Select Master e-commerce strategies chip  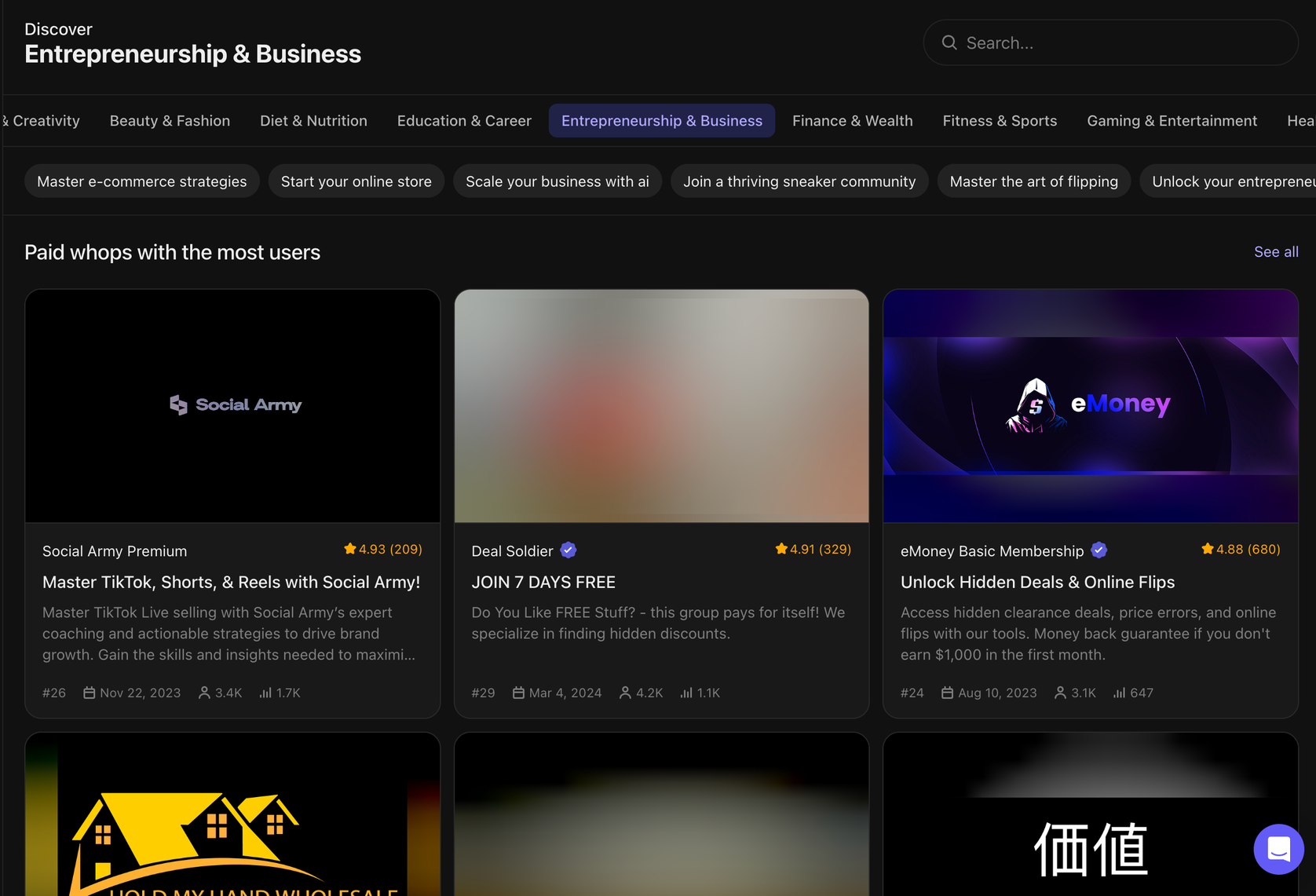click(142, 181)
